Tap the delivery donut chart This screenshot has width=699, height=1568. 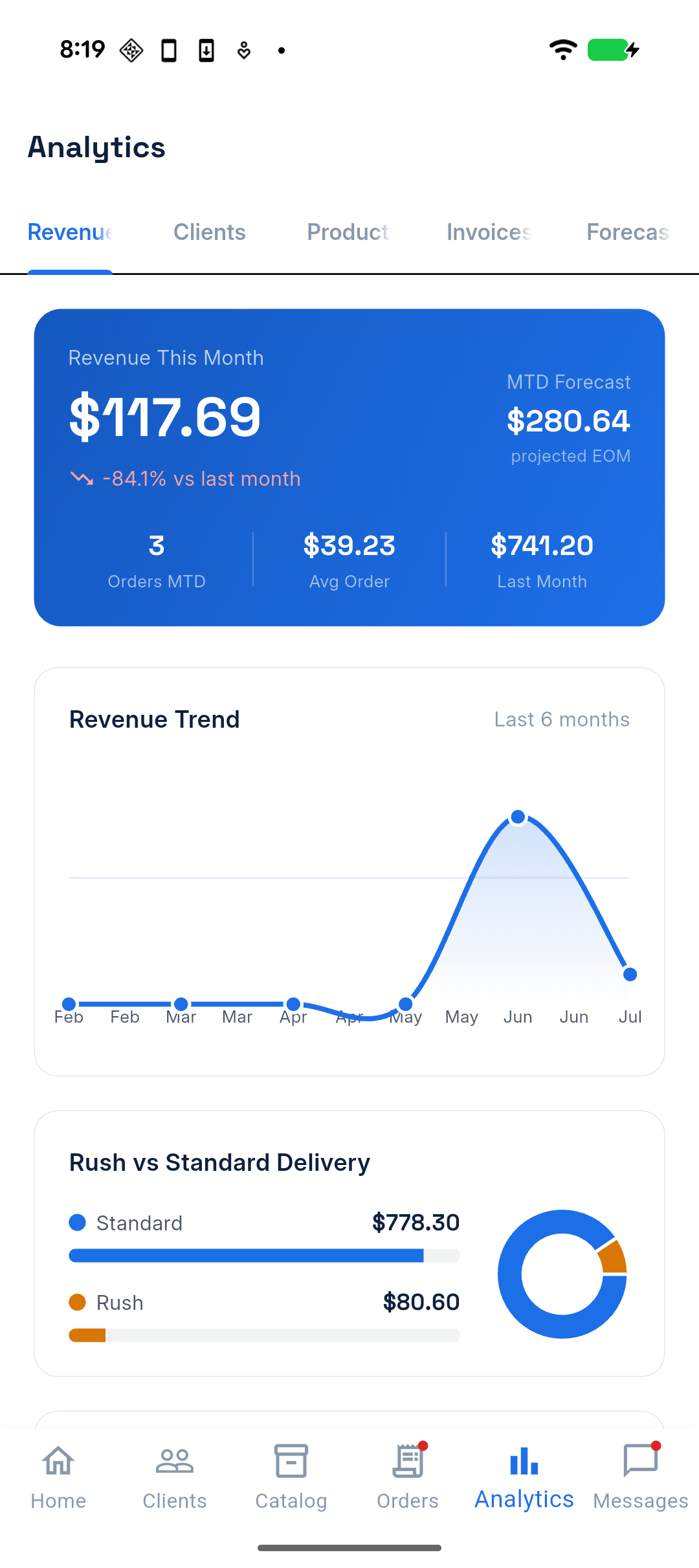coord(562,1274)
